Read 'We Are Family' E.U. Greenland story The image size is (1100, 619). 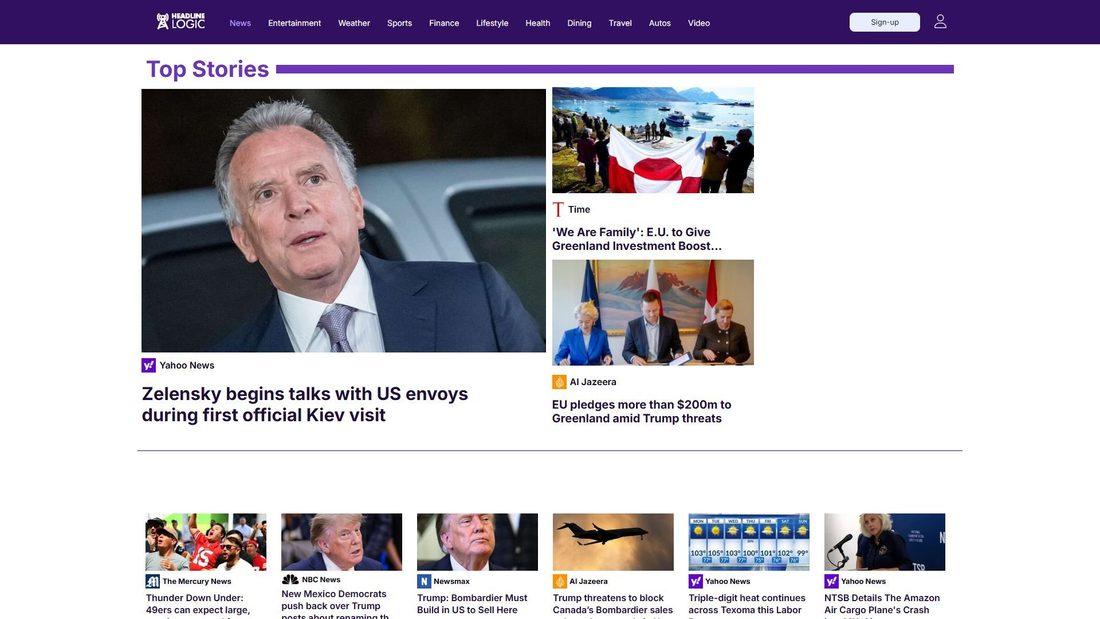(637, 239)
